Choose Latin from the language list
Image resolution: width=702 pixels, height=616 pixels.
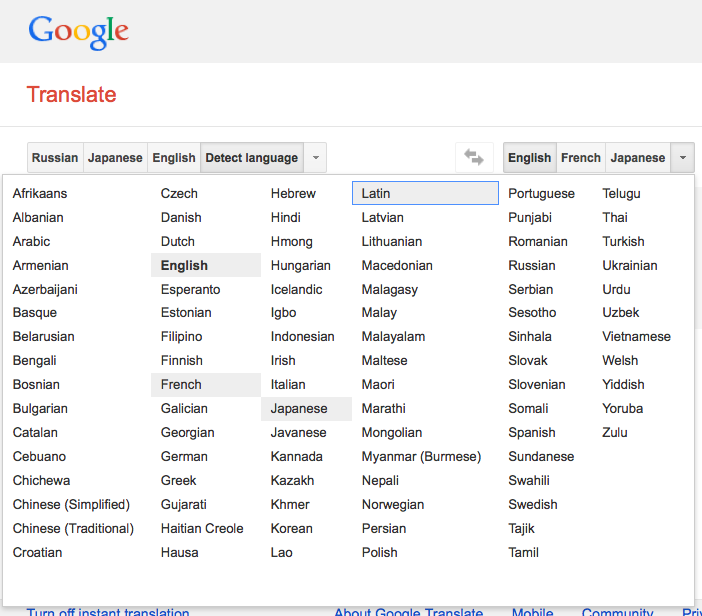425,193
